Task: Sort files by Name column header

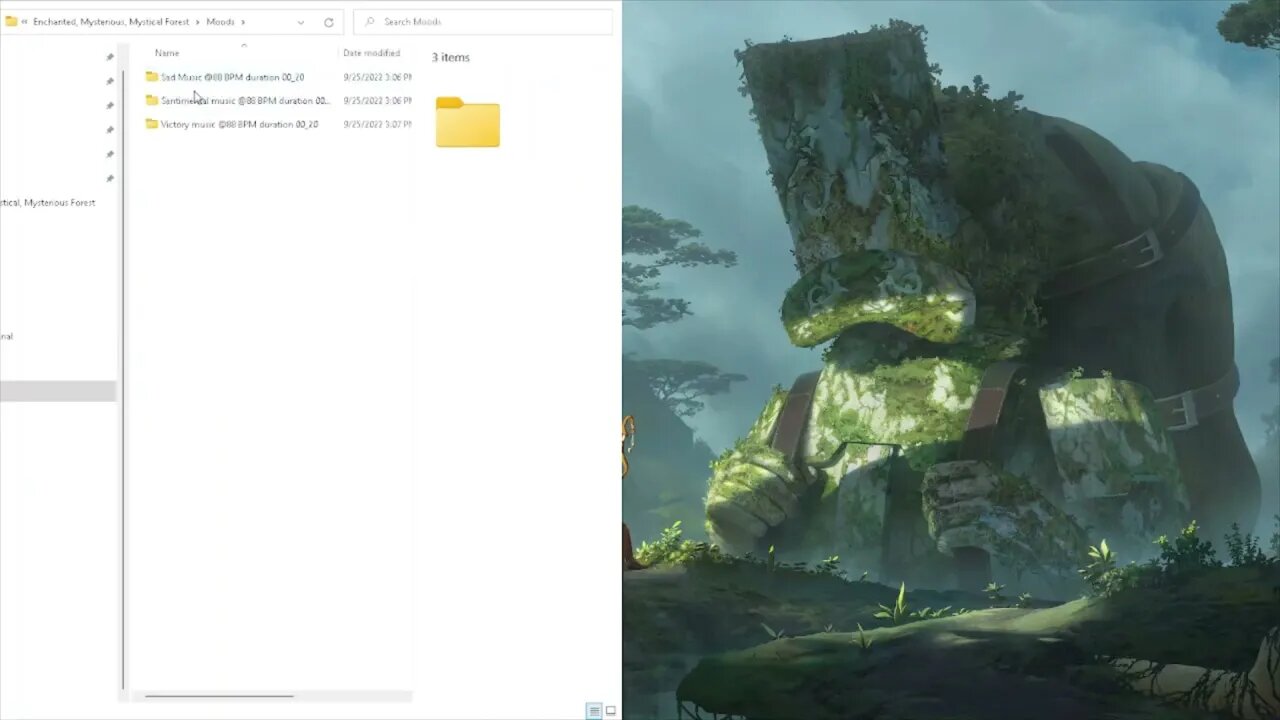Action: (167, 53)
